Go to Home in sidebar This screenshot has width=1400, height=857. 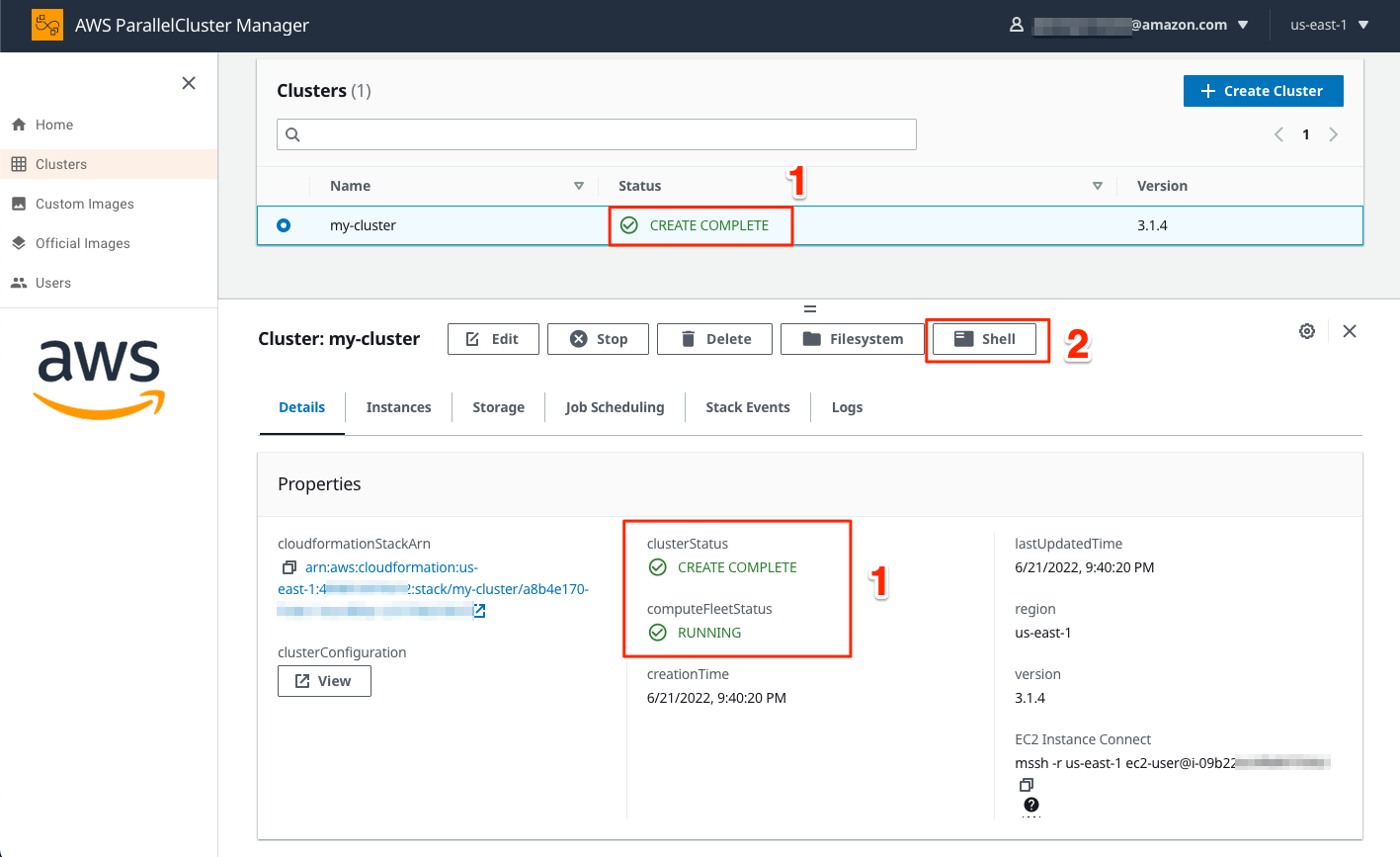pyautogui.click(x=54, y=125)
